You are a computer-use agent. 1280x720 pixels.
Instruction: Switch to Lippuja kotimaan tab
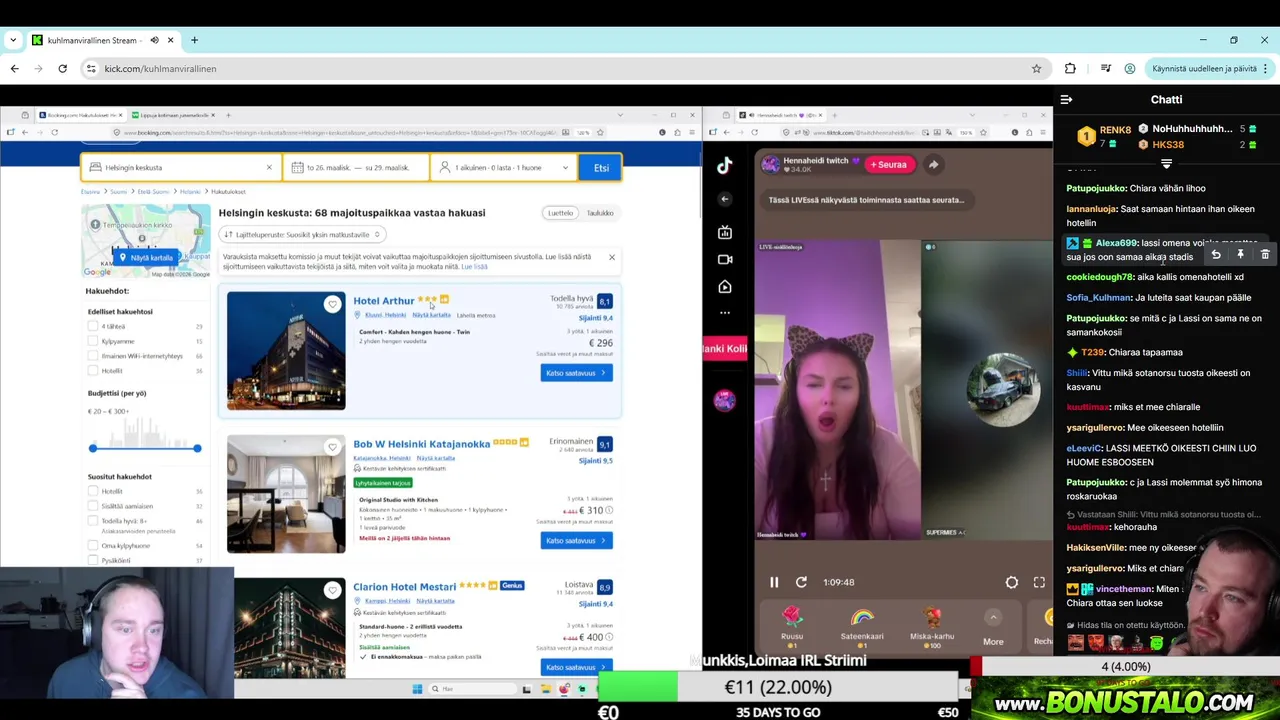click(x=173, y=115)
